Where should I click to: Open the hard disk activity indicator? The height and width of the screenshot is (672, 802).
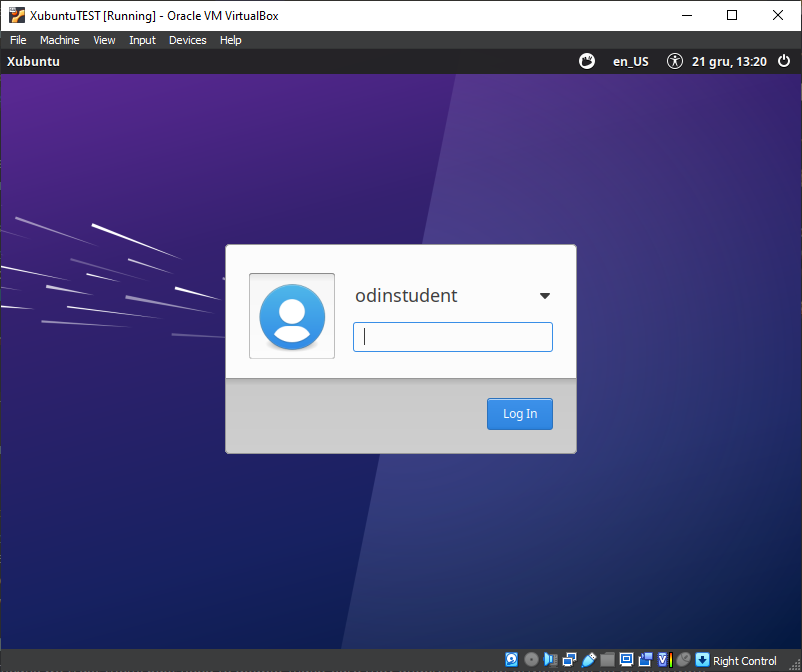511,660
